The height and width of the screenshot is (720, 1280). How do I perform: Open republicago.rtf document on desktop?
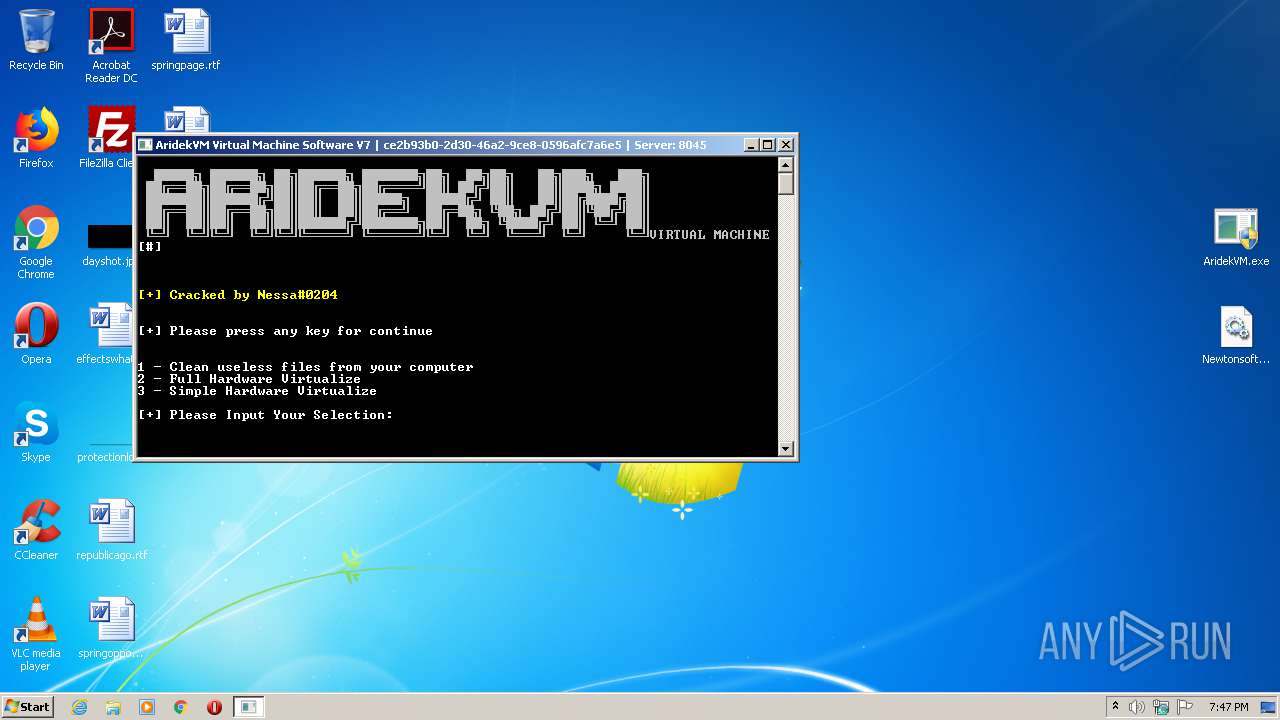(x=112, y=530)
